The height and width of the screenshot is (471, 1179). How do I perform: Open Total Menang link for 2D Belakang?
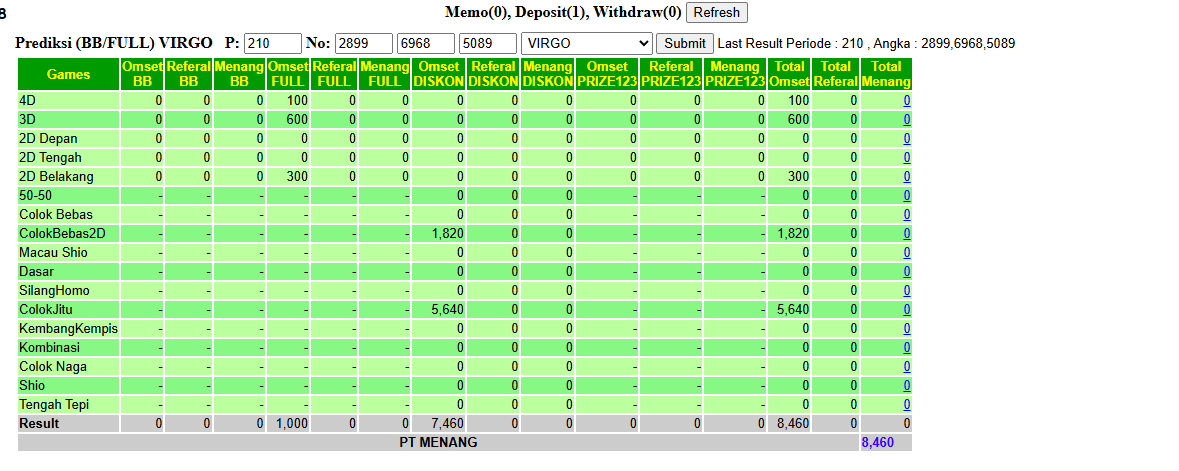tap(907, 177)
